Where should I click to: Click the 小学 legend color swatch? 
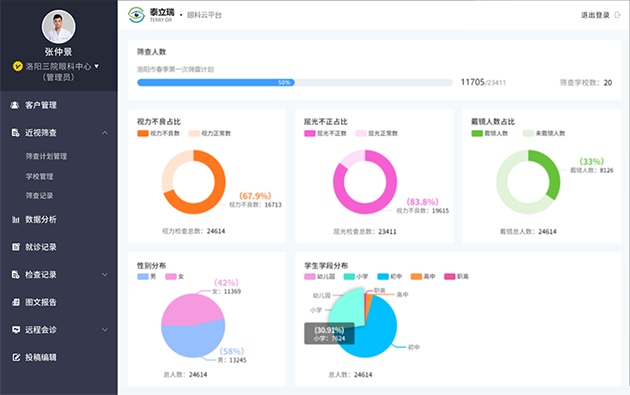(x=349, y=276)
